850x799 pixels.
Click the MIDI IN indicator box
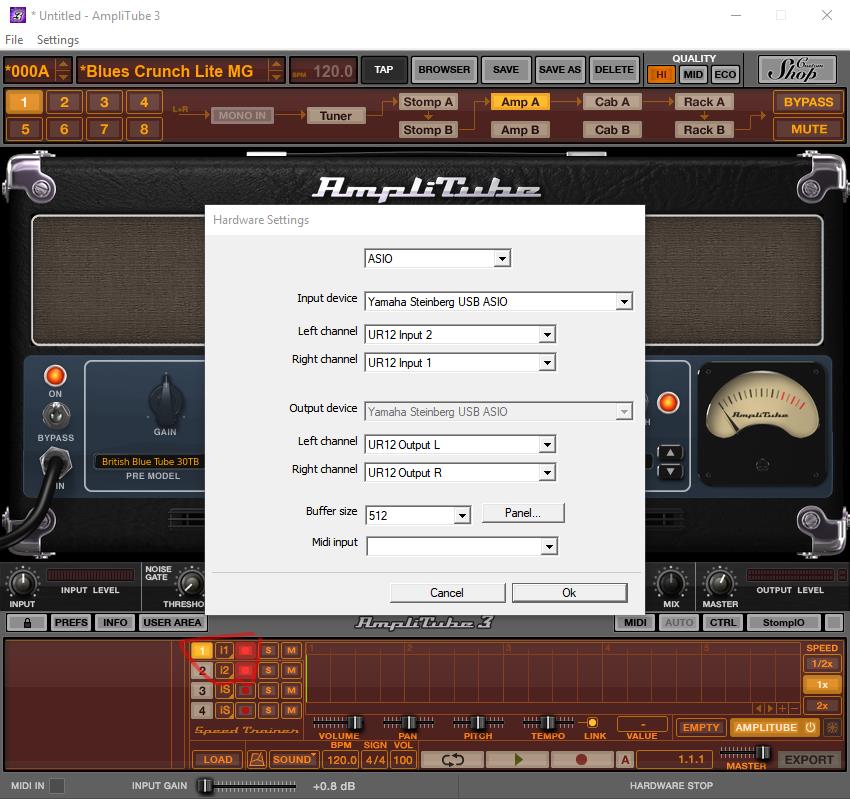(56, 785)
